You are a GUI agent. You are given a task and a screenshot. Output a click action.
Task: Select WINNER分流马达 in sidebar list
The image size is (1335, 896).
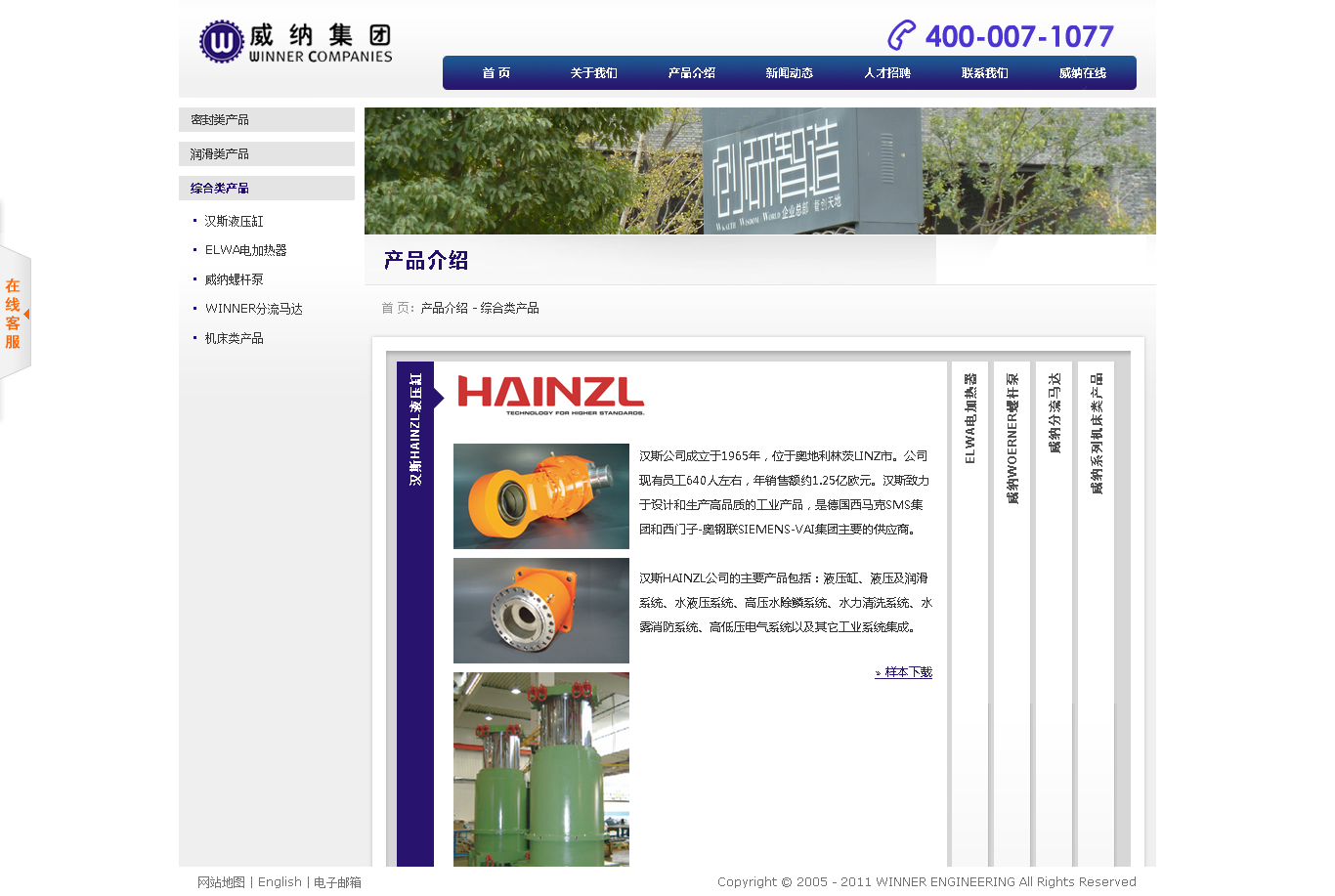pyautogui.click(x=253, y=309)
